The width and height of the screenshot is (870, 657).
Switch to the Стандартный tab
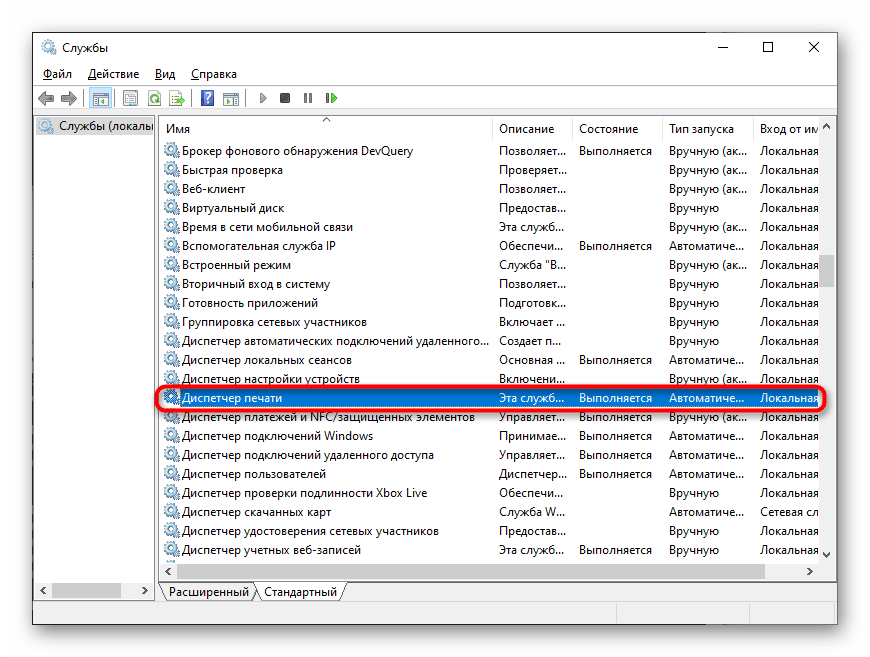299,592
